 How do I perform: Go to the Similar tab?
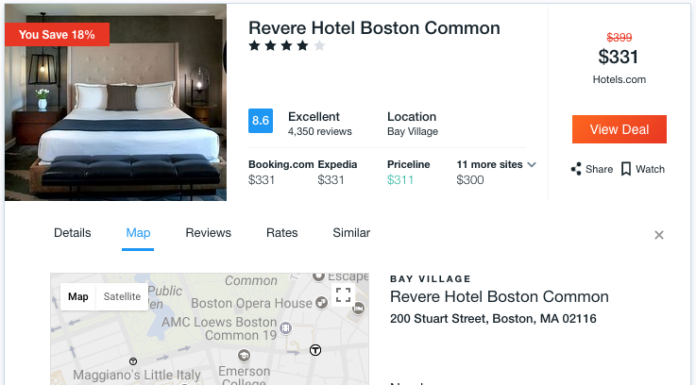pos(351,233)
